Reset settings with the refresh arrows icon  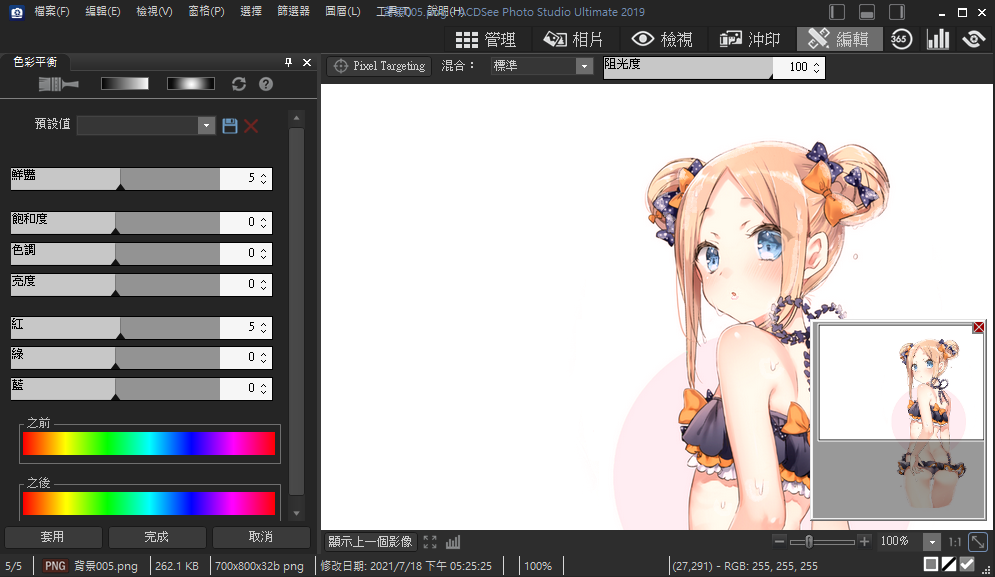click(x=239, y=84)
